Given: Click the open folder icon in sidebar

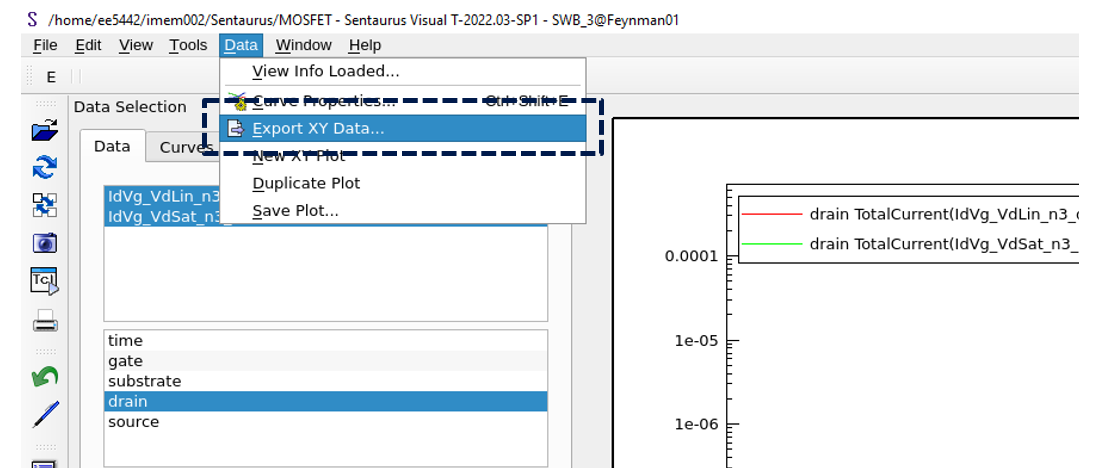Looking at the screenshot, I should pos(45,130).
